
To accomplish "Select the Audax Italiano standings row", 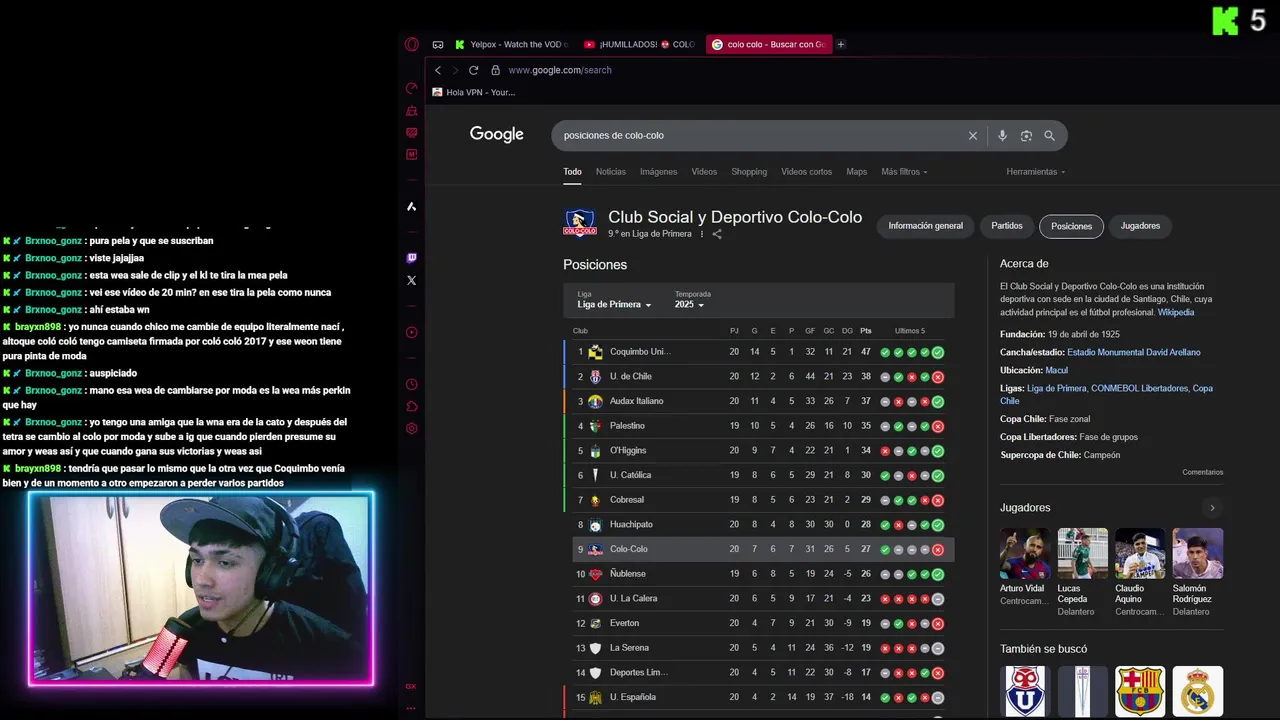I will [759, 401].
